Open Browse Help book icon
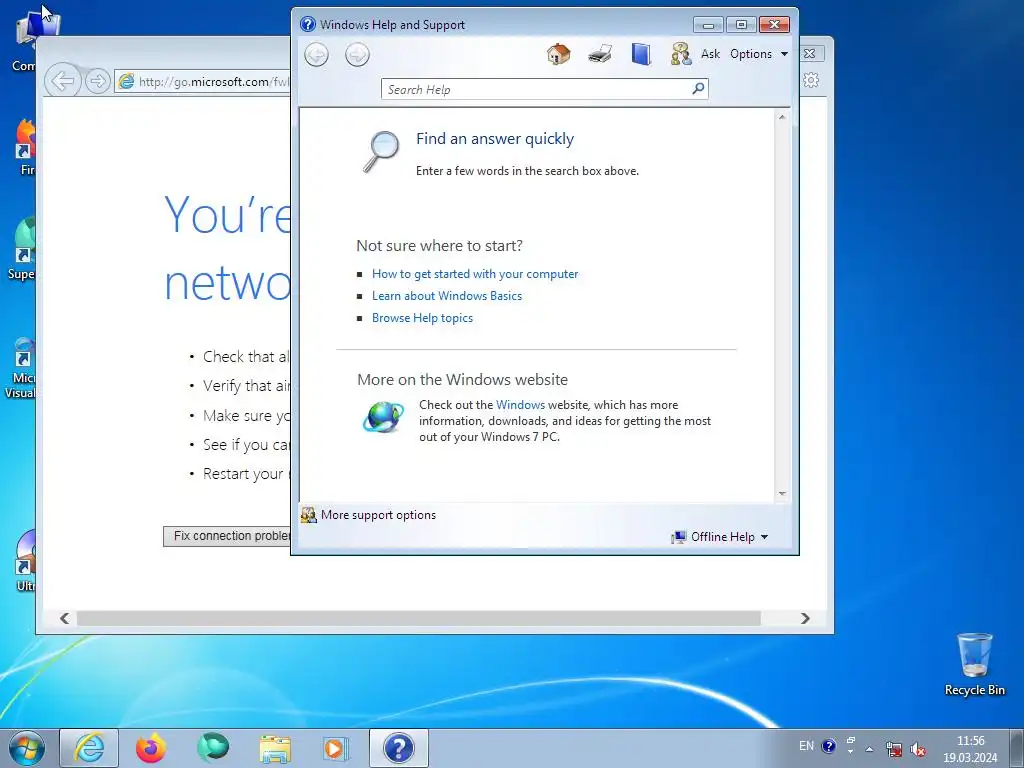Screen dimensions: 1024x768 [641, 54]
